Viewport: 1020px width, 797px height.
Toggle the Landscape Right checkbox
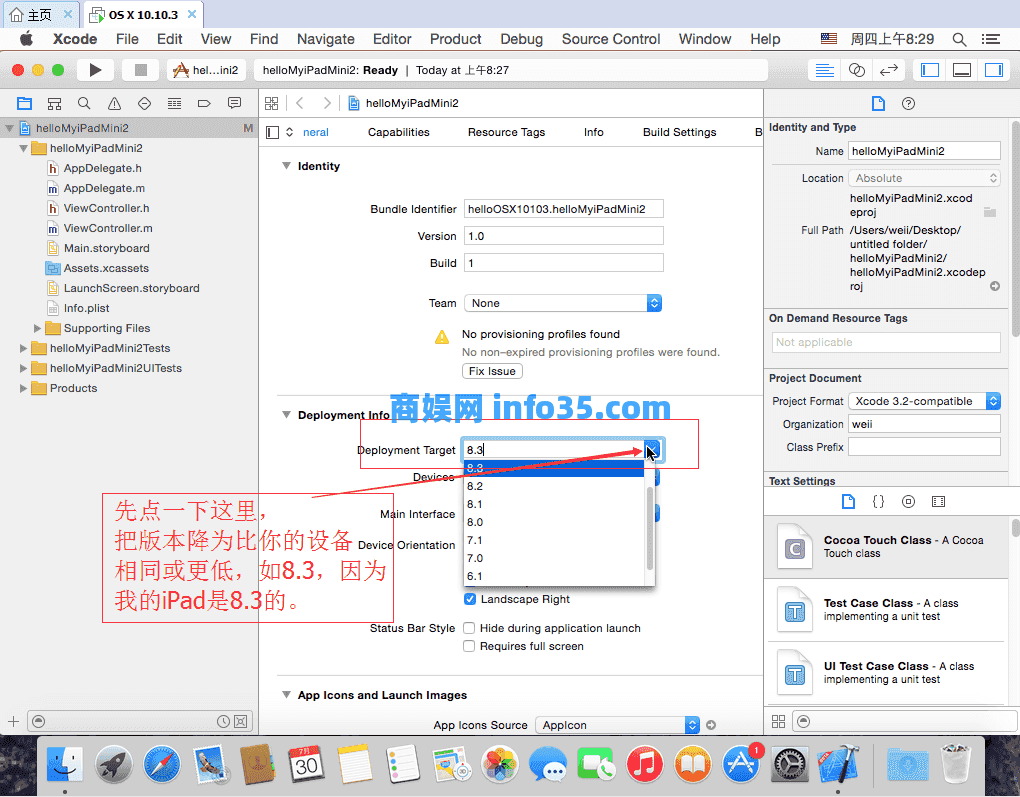point(470,599)
